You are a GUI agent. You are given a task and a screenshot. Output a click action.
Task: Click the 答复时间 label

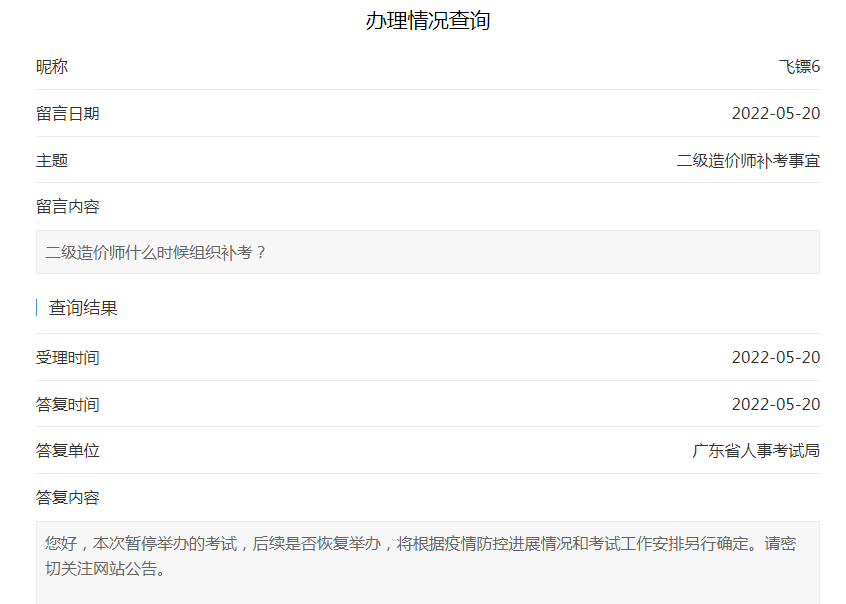pos(67,404)
